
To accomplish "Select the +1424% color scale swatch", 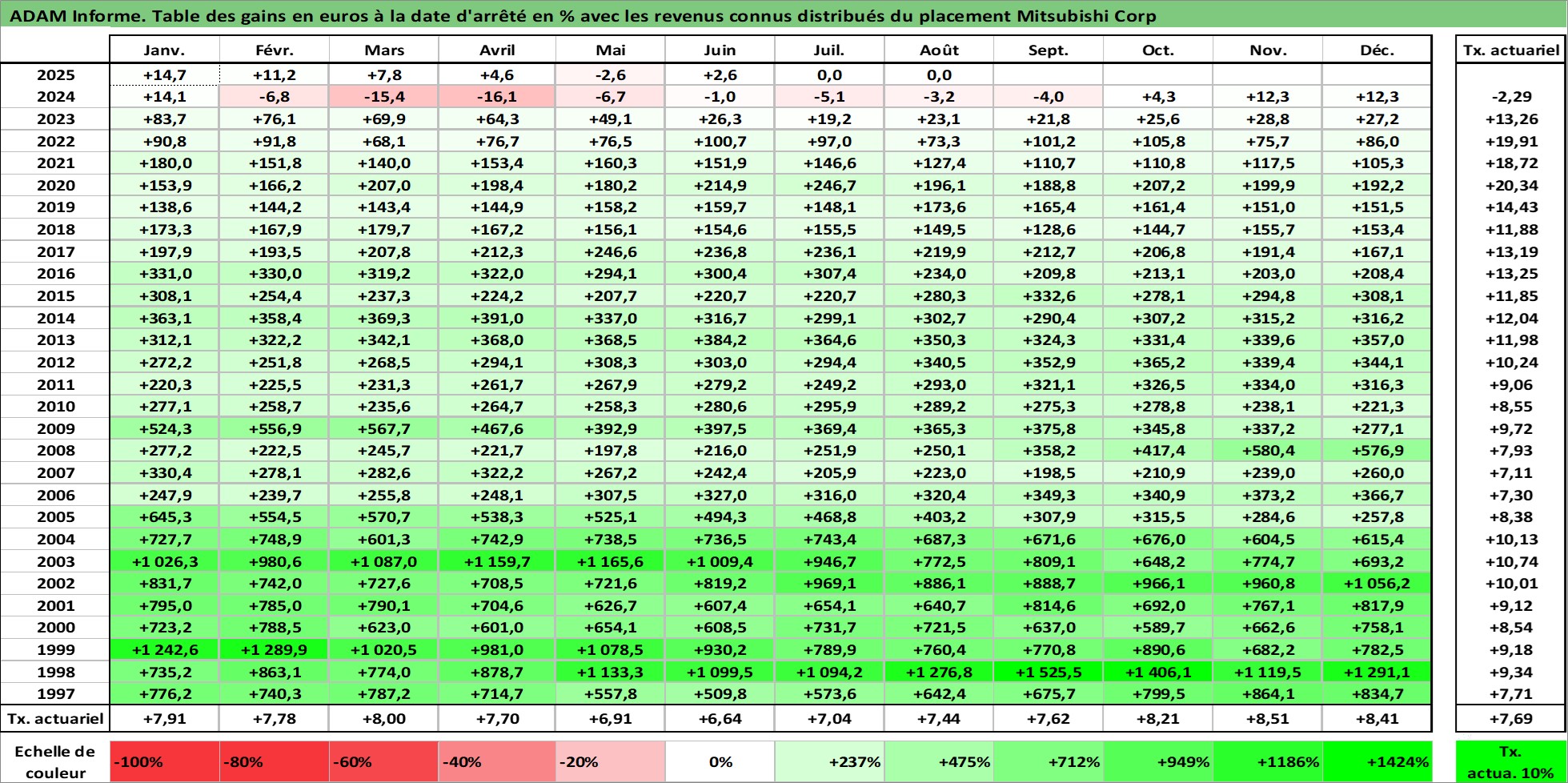I will coord(1377,761).
